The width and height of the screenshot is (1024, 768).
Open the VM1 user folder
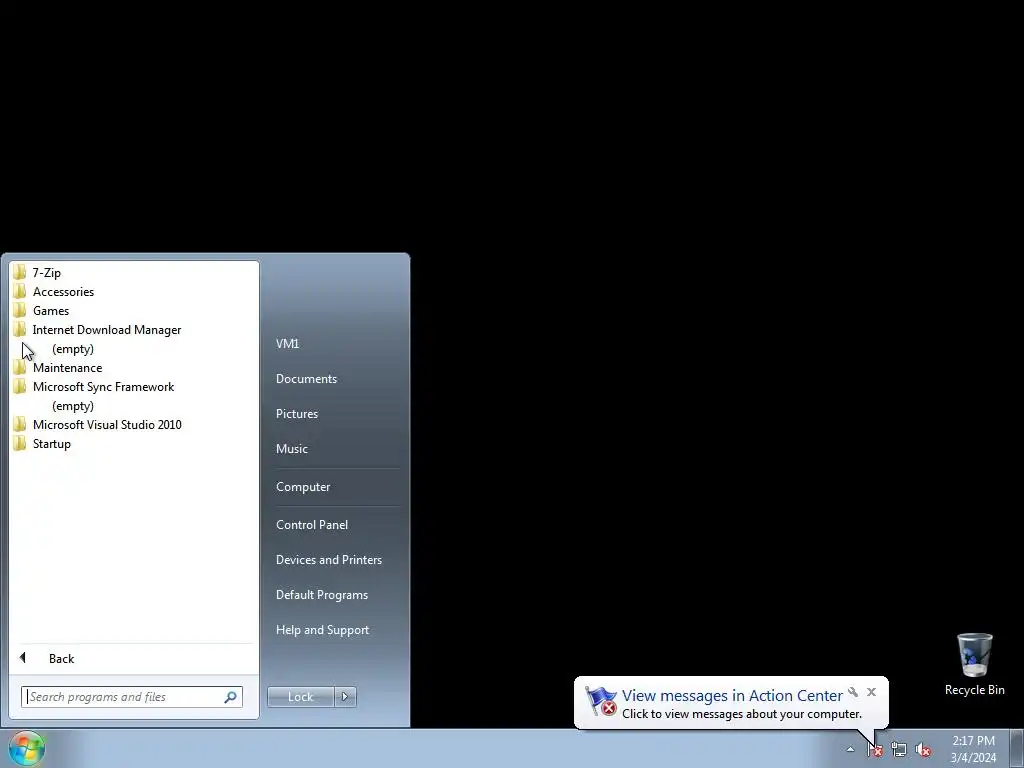287,344
